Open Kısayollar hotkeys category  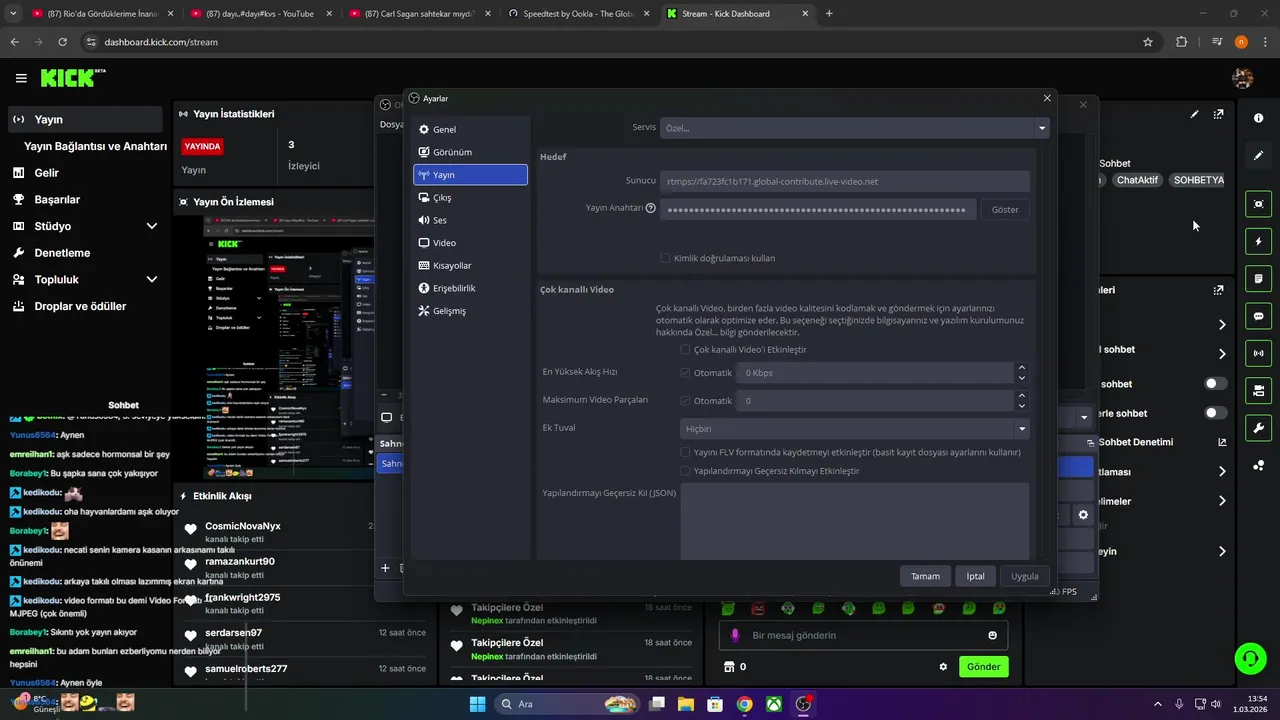coord(470,266)
